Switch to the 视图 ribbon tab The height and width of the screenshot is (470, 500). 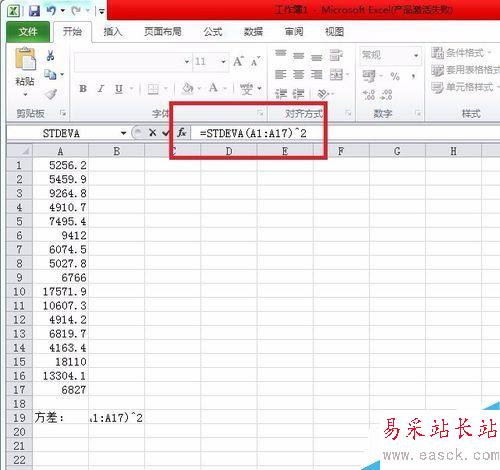(x=334, y=32)
